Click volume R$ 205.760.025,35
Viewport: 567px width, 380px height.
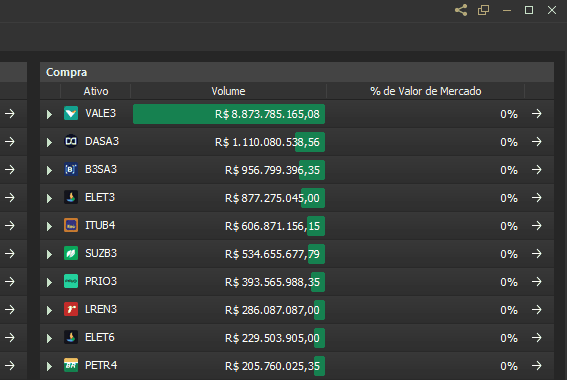click(272, 366)
